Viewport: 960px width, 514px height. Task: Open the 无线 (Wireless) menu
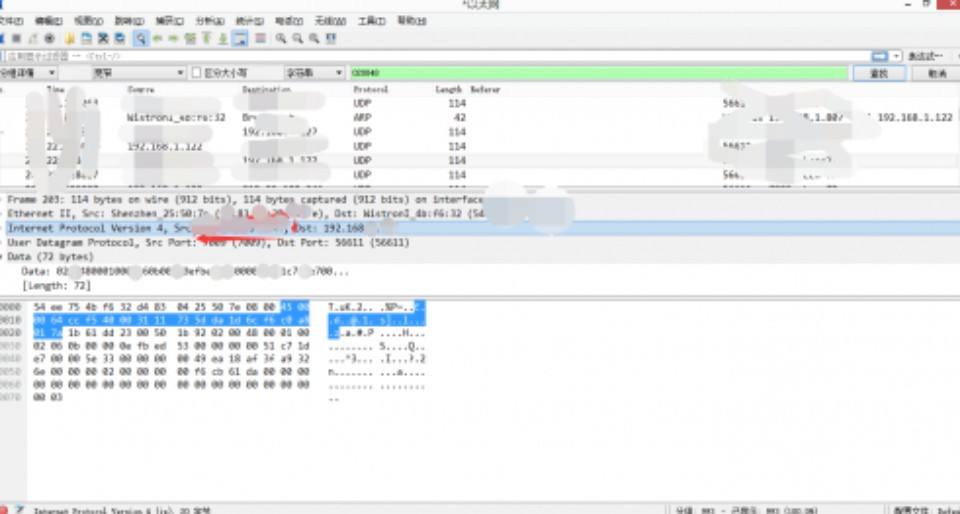[330, 21]
